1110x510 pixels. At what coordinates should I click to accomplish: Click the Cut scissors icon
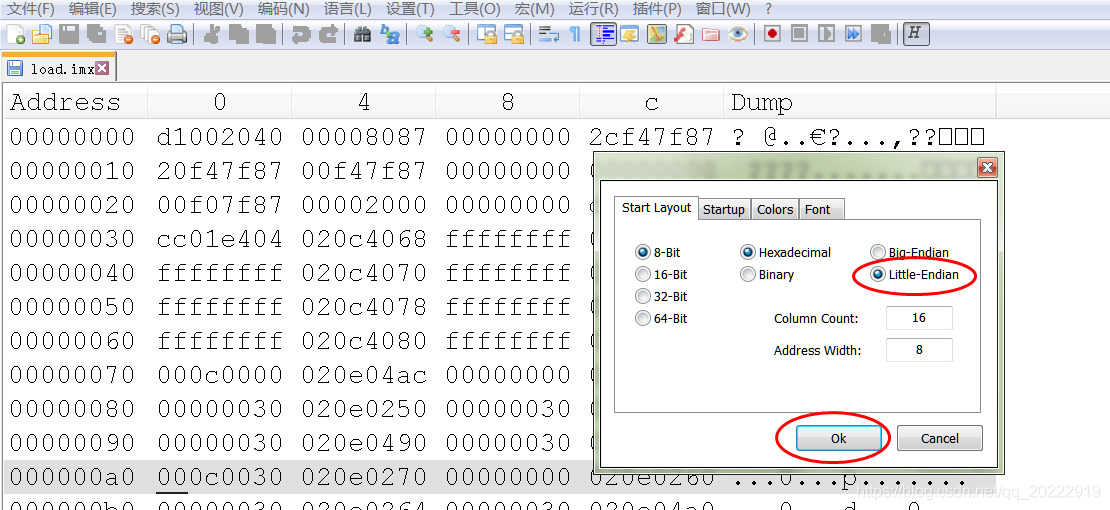pyautogui.click(x=211, y=34)
